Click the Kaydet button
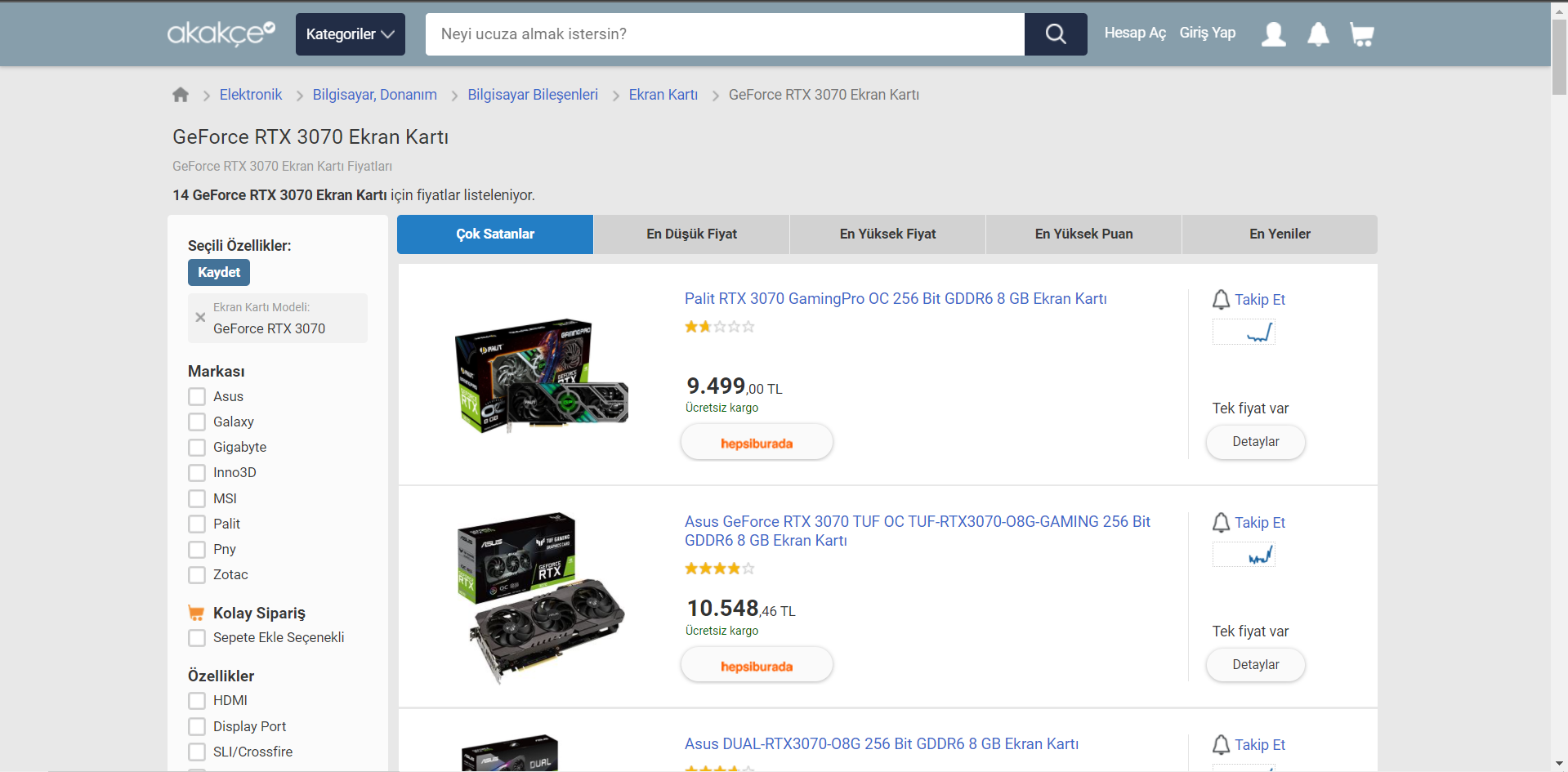1568x772 pixels. (219, 273)
